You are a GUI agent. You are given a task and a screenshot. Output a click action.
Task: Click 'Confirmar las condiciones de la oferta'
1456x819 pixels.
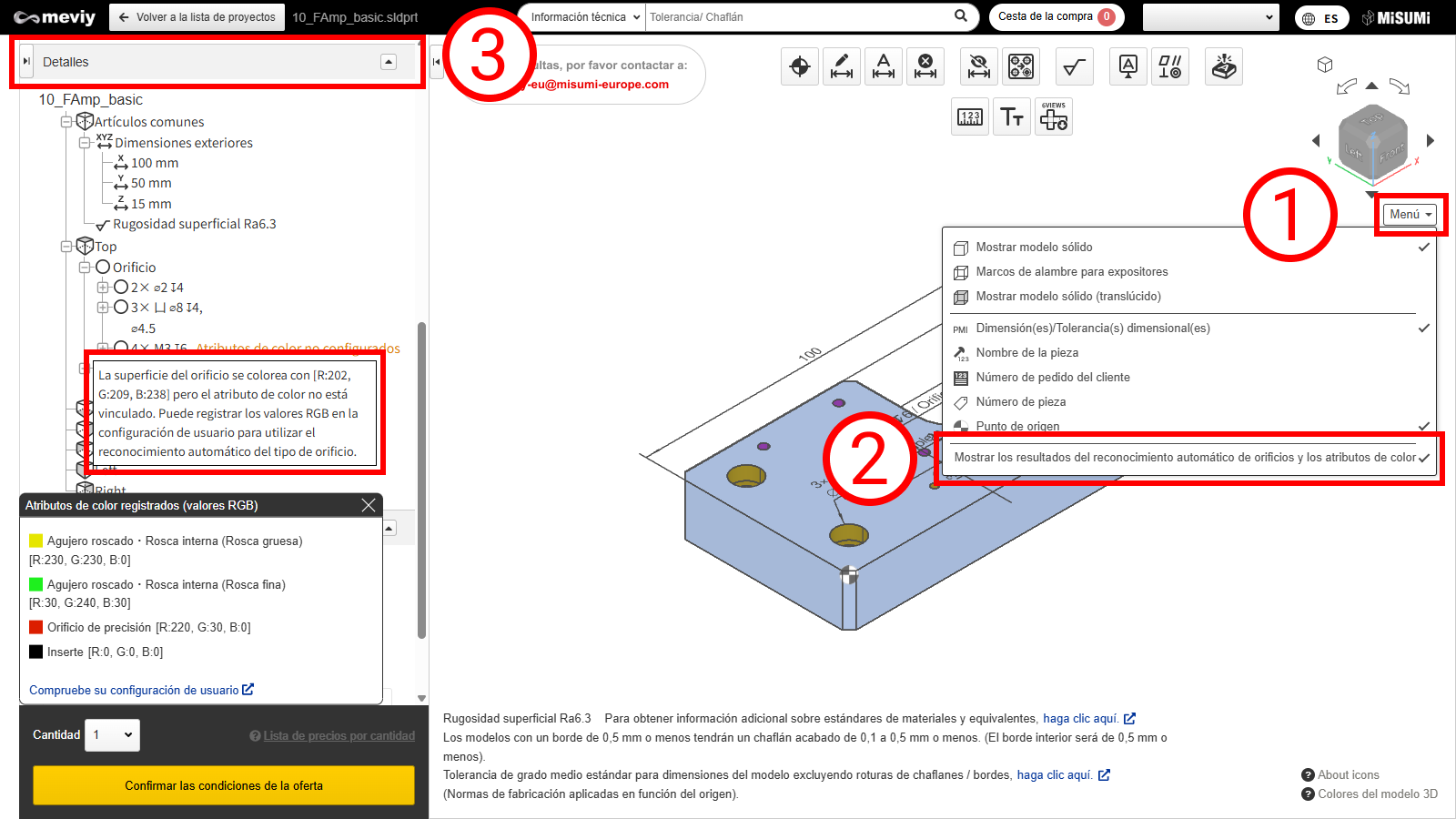tap(224, 785)
